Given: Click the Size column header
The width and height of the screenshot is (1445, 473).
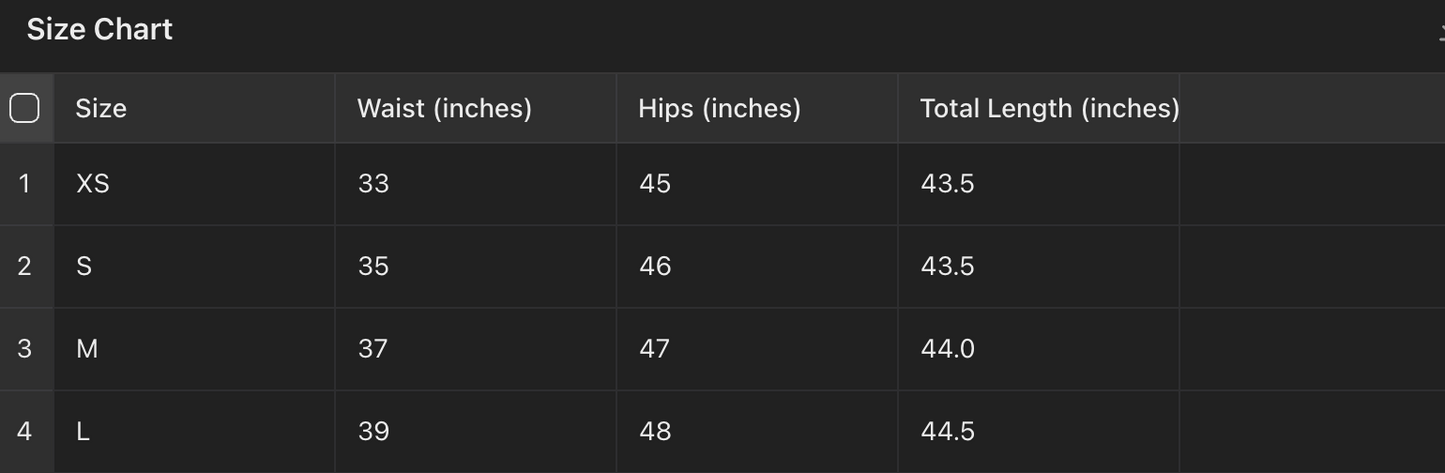Looking at the screenshot, I should (x=101, y=108).
